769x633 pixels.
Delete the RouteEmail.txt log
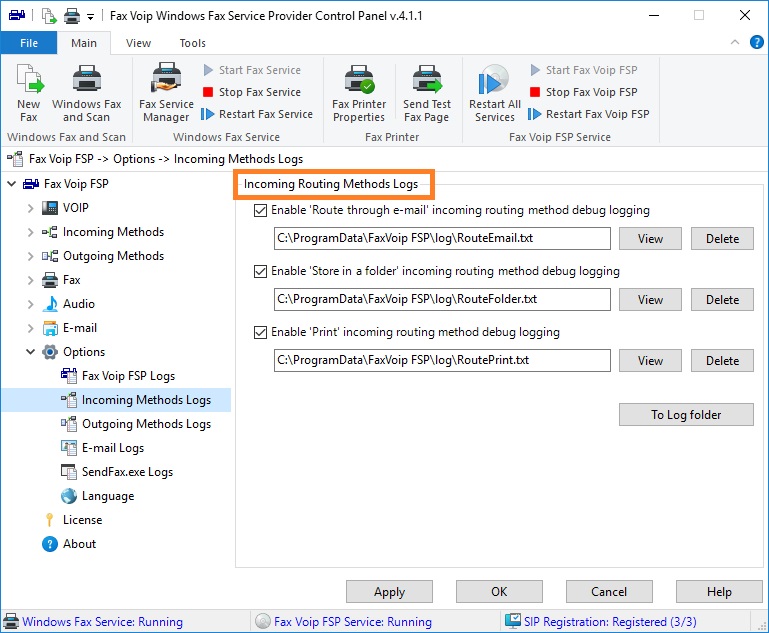[722, 239]
